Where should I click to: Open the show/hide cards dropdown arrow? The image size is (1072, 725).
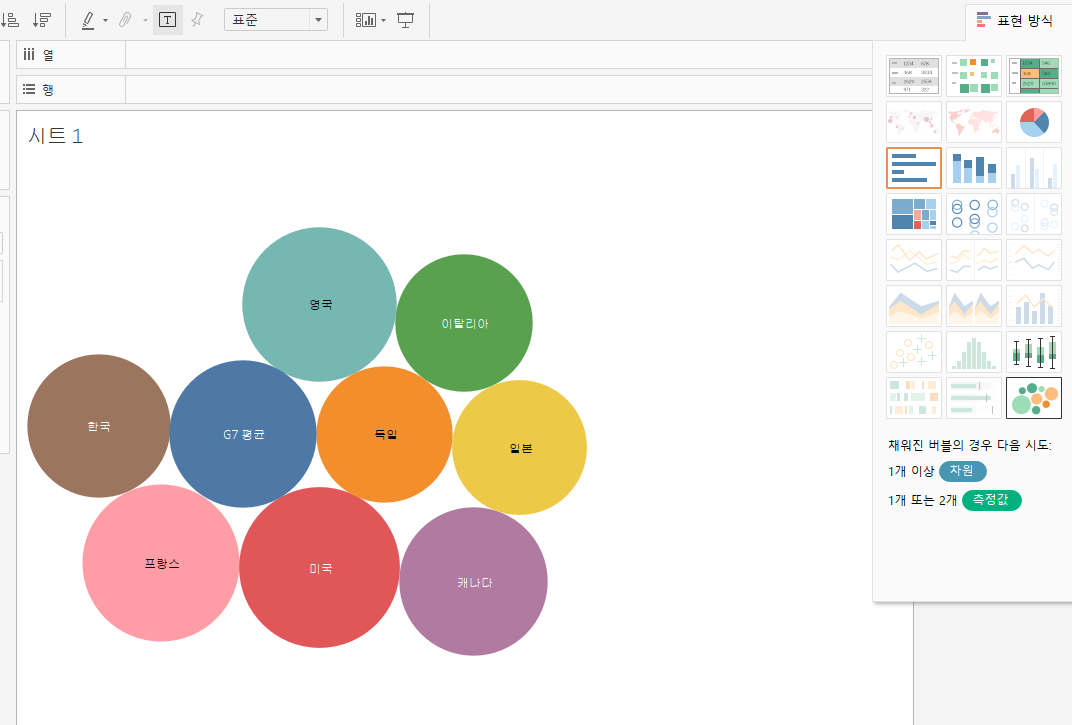[x=383, y=21]
